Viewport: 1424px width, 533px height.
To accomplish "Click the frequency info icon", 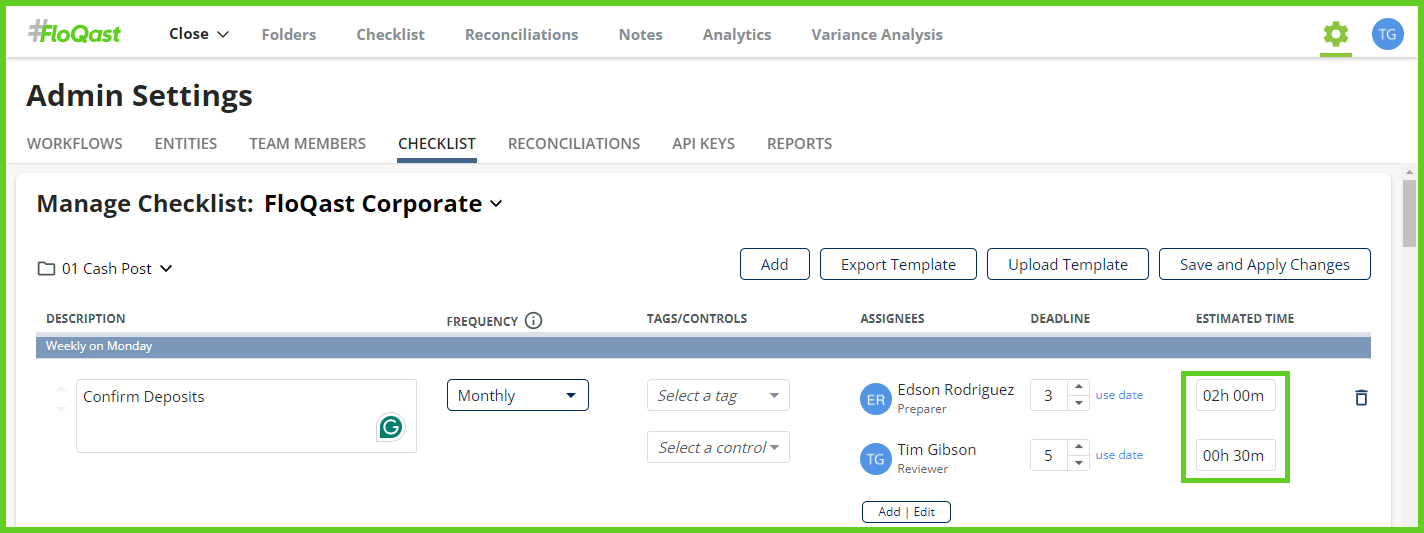I will tap(533, 321).
